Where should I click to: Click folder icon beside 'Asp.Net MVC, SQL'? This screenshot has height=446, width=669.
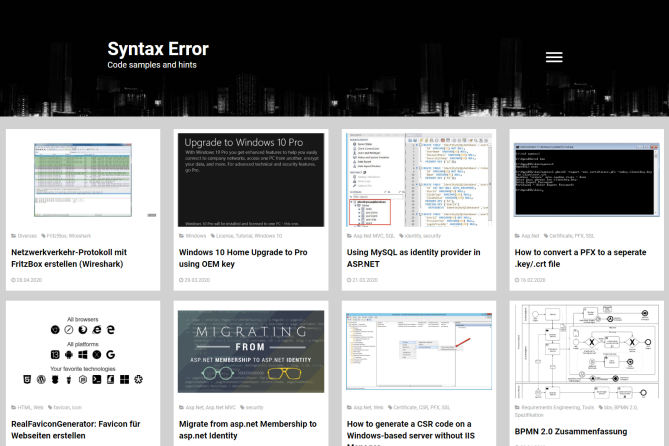pyautogui.click(x=349, y=236)
